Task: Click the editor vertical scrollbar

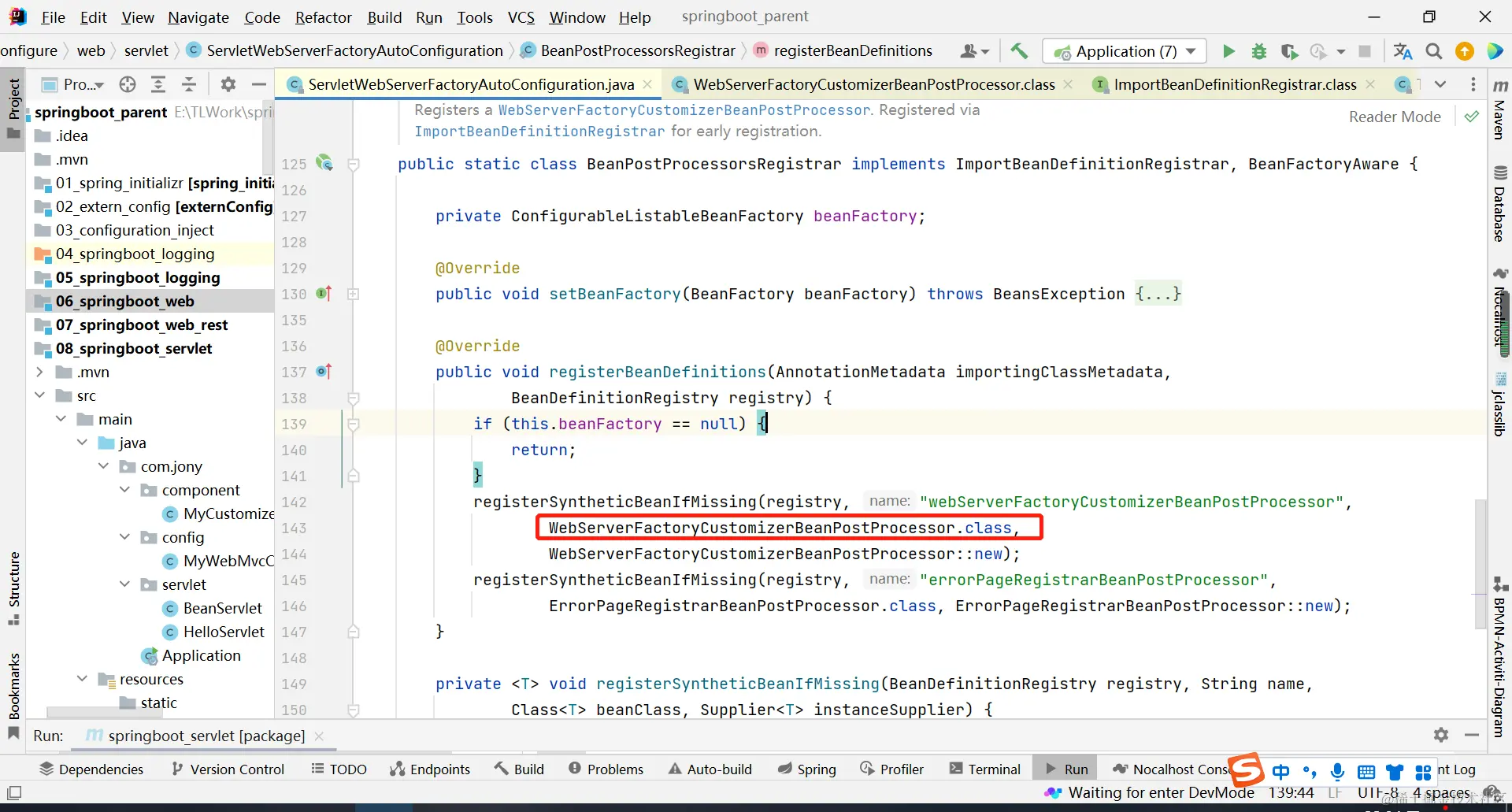Action: click(1480, 563)
